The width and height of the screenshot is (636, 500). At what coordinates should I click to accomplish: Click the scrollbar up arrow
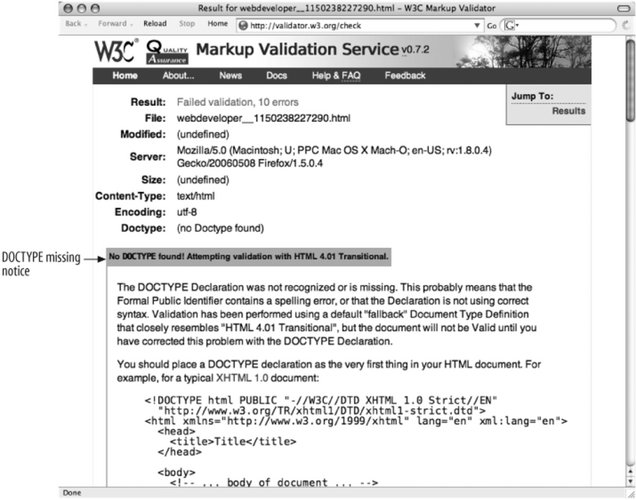pos(630,472)
